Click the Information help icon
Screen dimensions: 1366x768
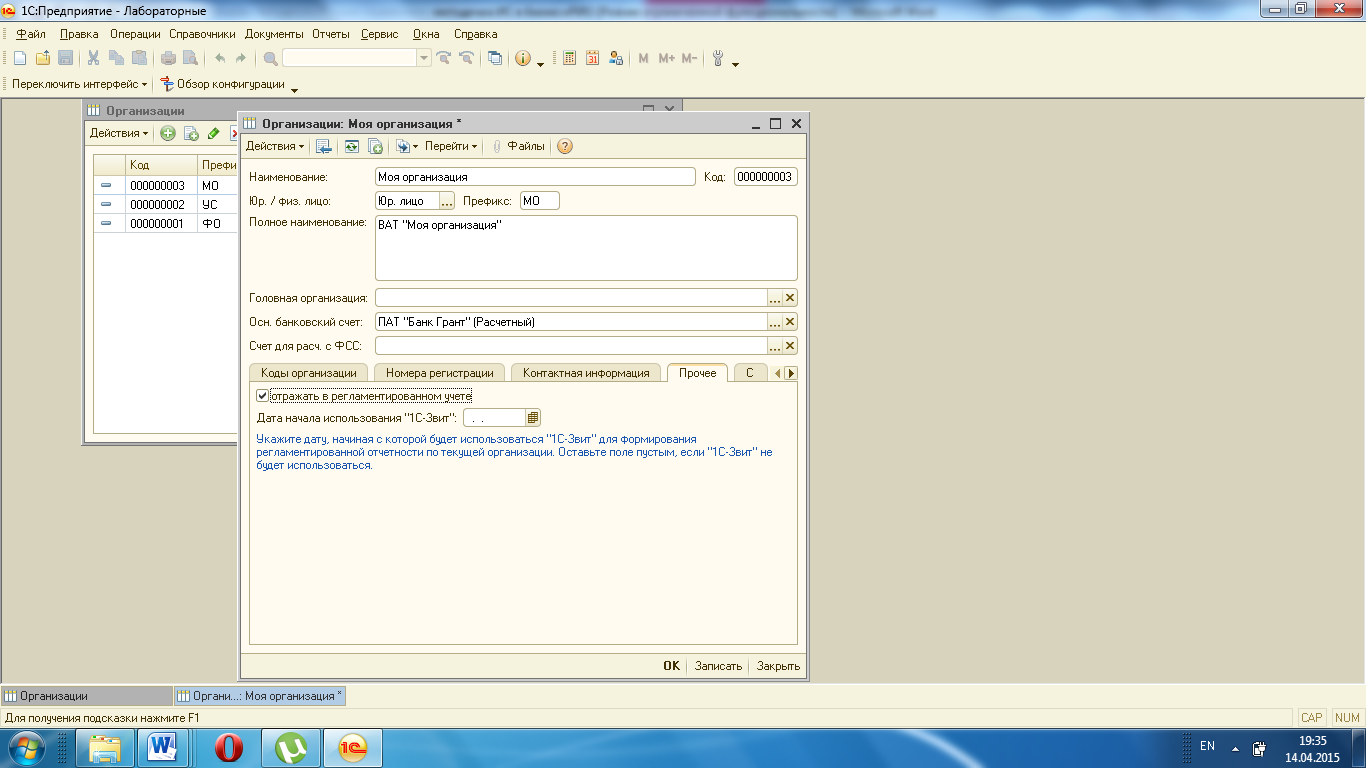point(522,58)
